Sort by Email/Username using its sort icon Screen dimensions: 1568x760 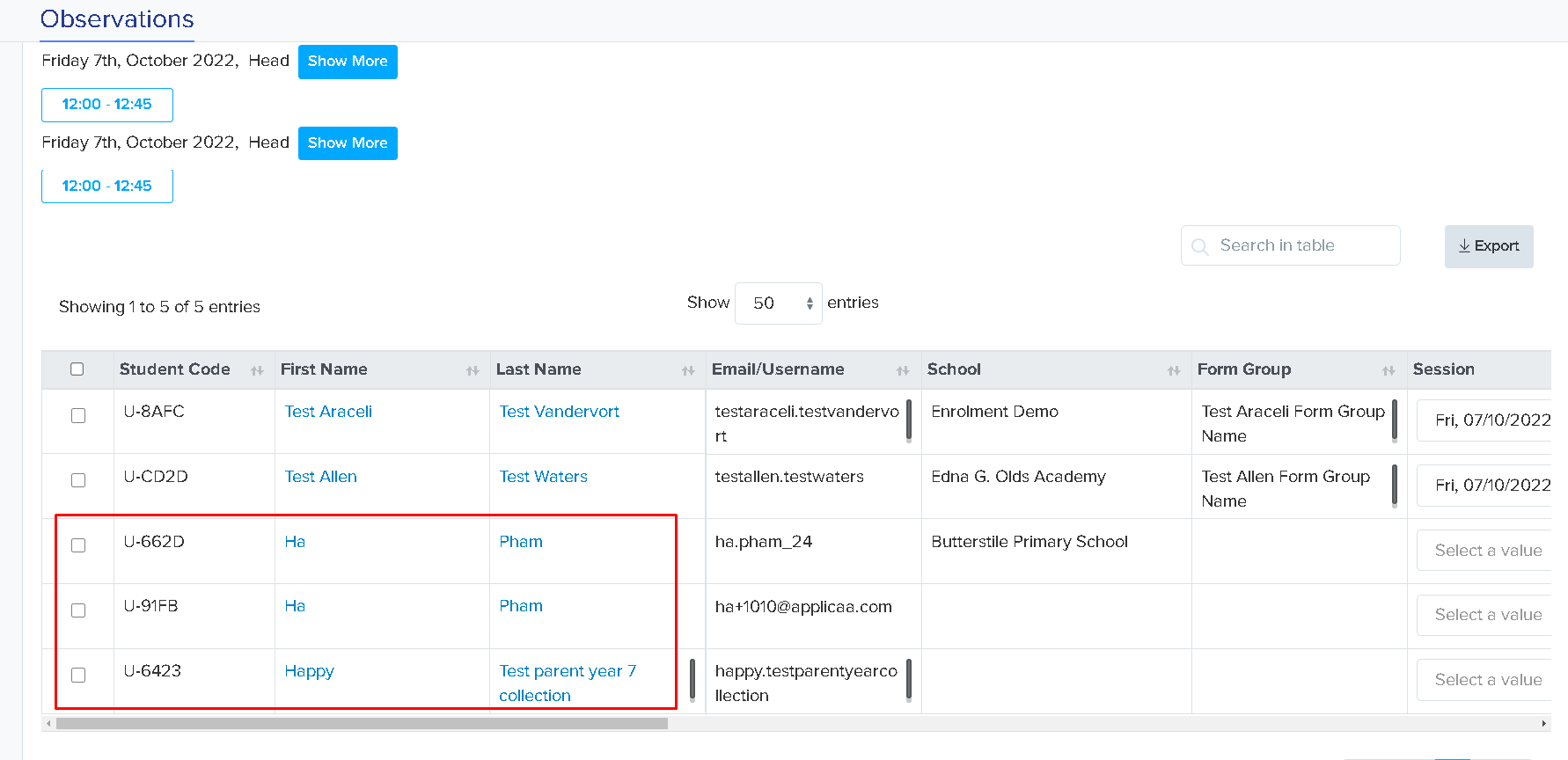coord(903,371)
